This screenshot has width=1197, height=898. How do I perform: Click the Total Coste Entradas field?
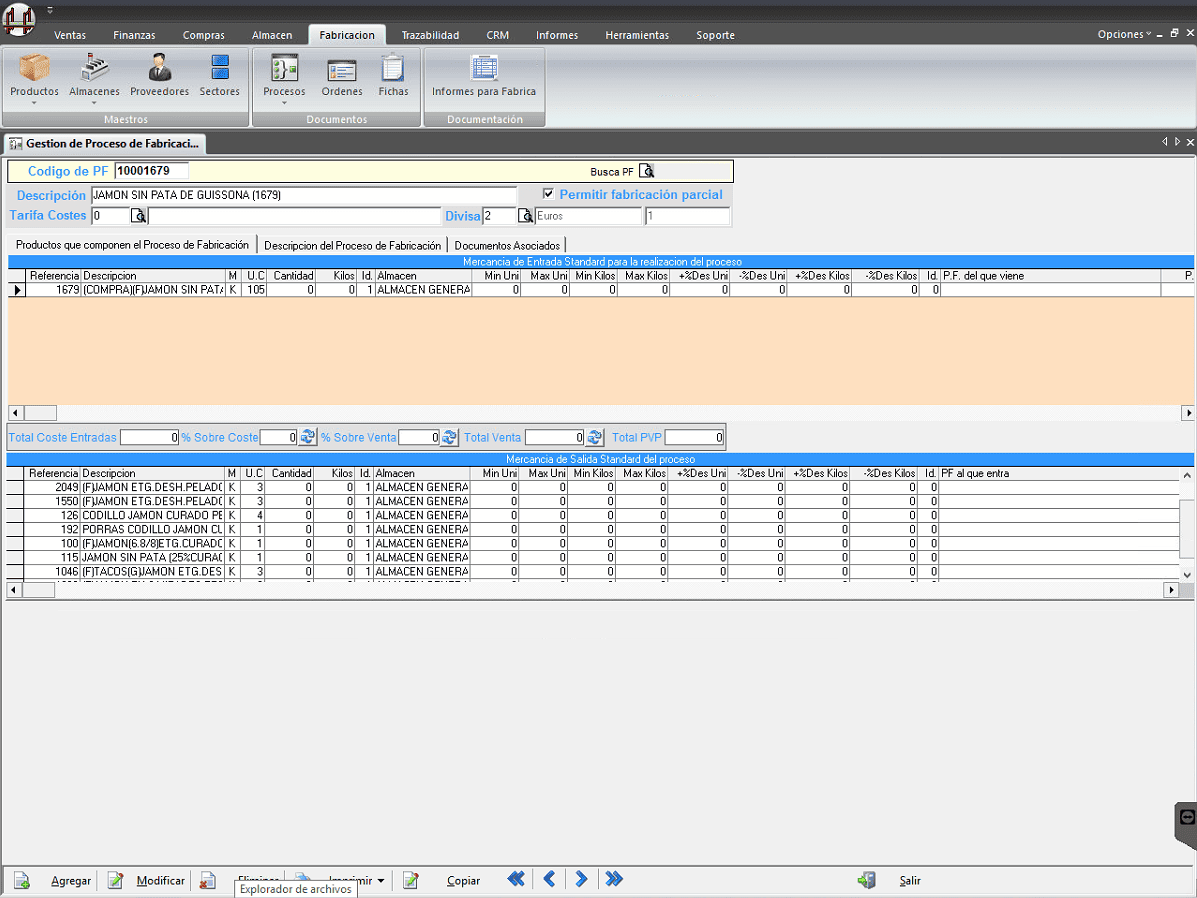point(149,438)
